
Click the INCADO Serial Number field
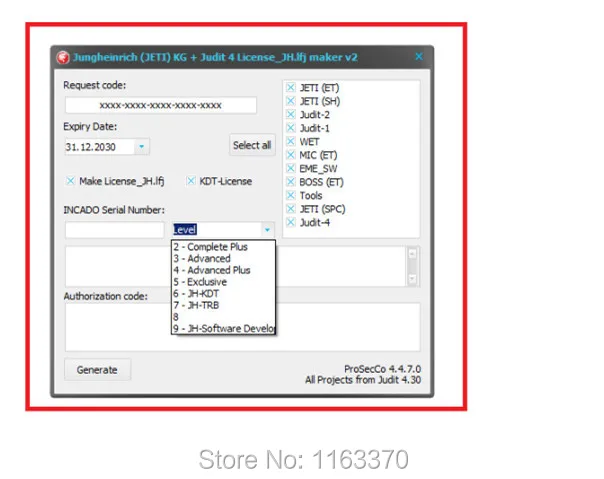114,230
